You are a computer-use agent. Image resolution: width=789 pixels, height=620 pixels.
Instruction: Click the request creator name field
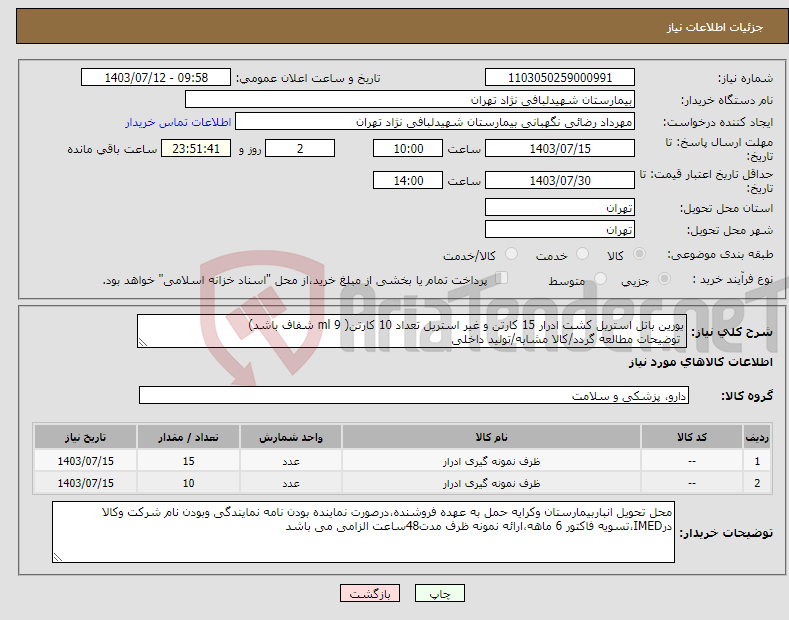pos(435,122)
